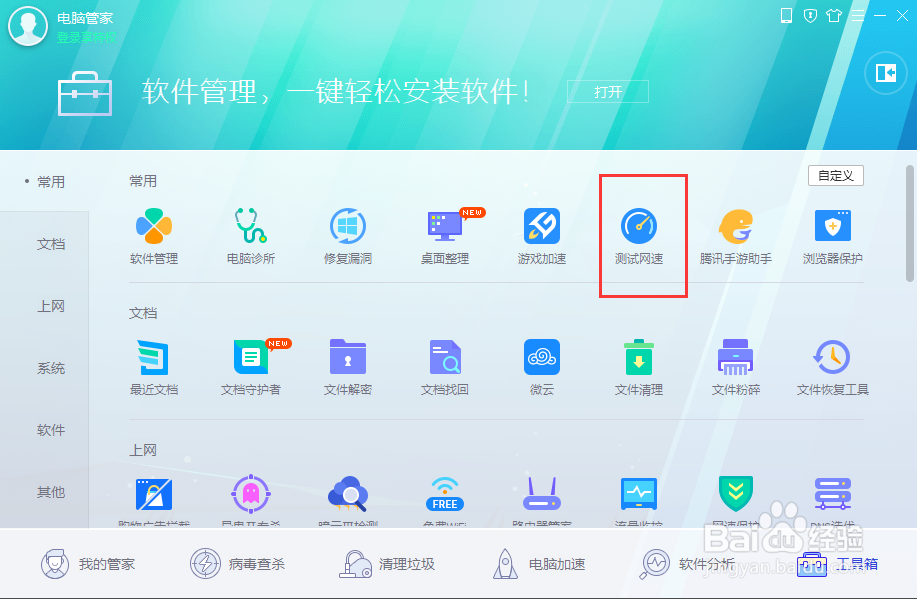Open the router manager icon
Viewport: 917px width, 599px height.
542,494
